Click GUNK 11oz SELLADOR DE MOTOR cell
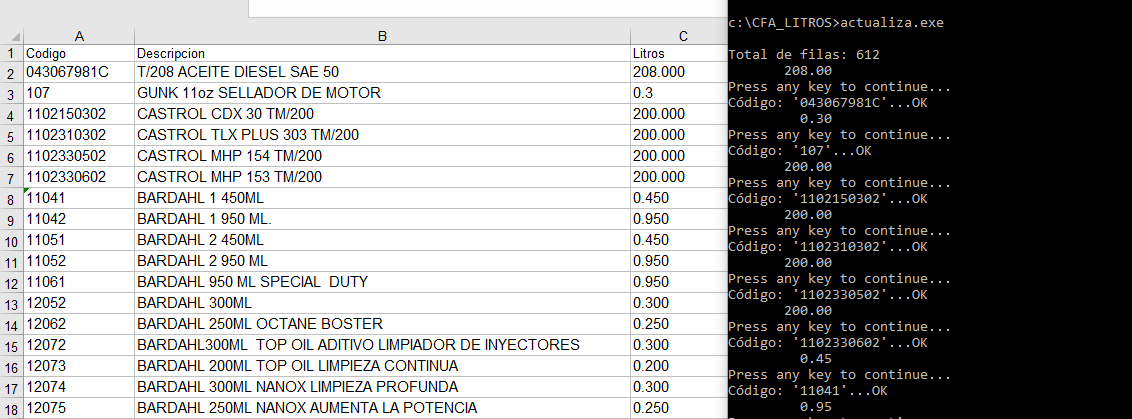This screenshot has width=1132, height=419. (x=383, y=93)
